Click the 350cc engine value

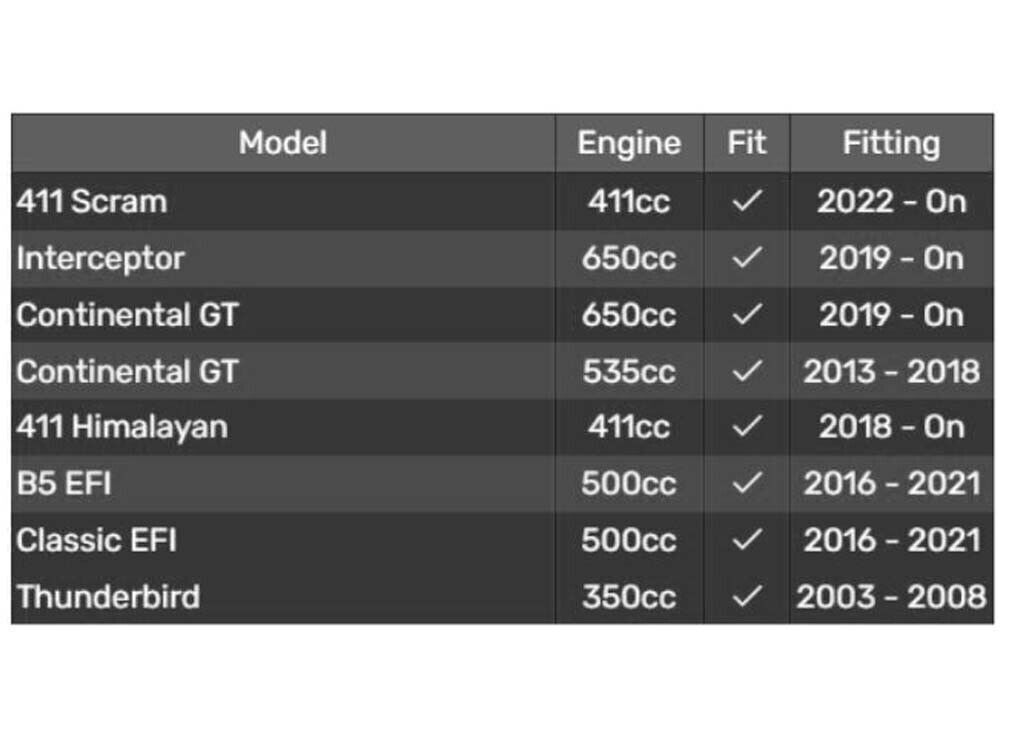629,597
